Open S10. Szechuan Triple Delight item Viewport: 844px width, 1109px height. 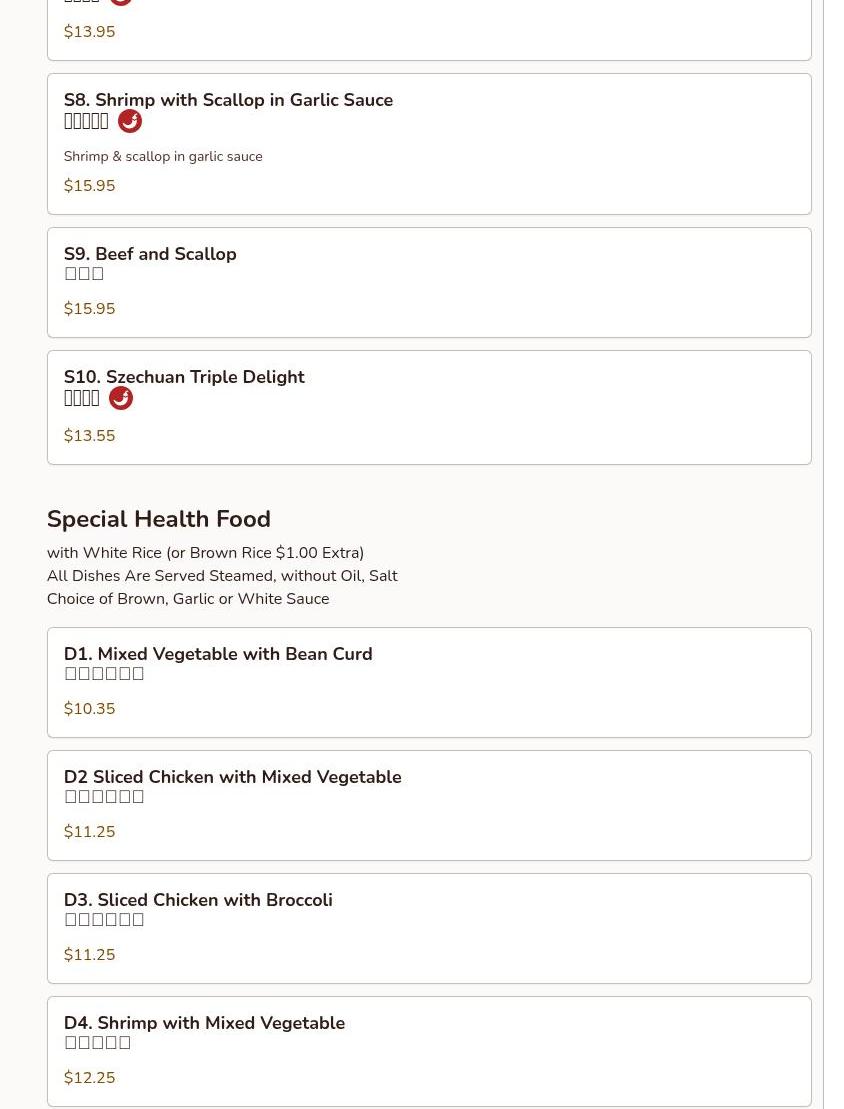click(184, 377)
